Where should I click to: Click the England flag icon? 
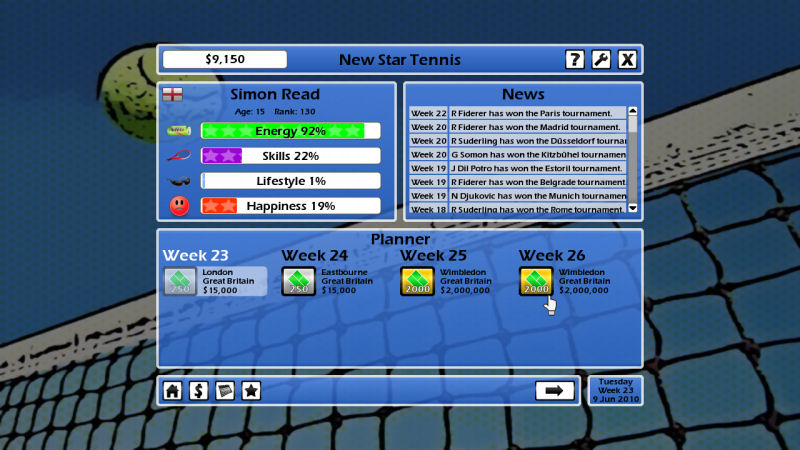click(172, 95)
